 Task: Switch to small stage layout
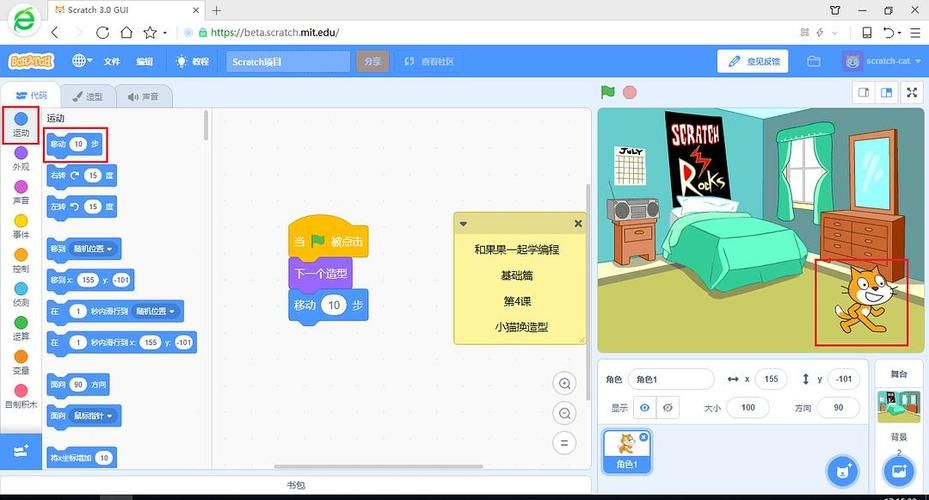[x=862, y=92]
